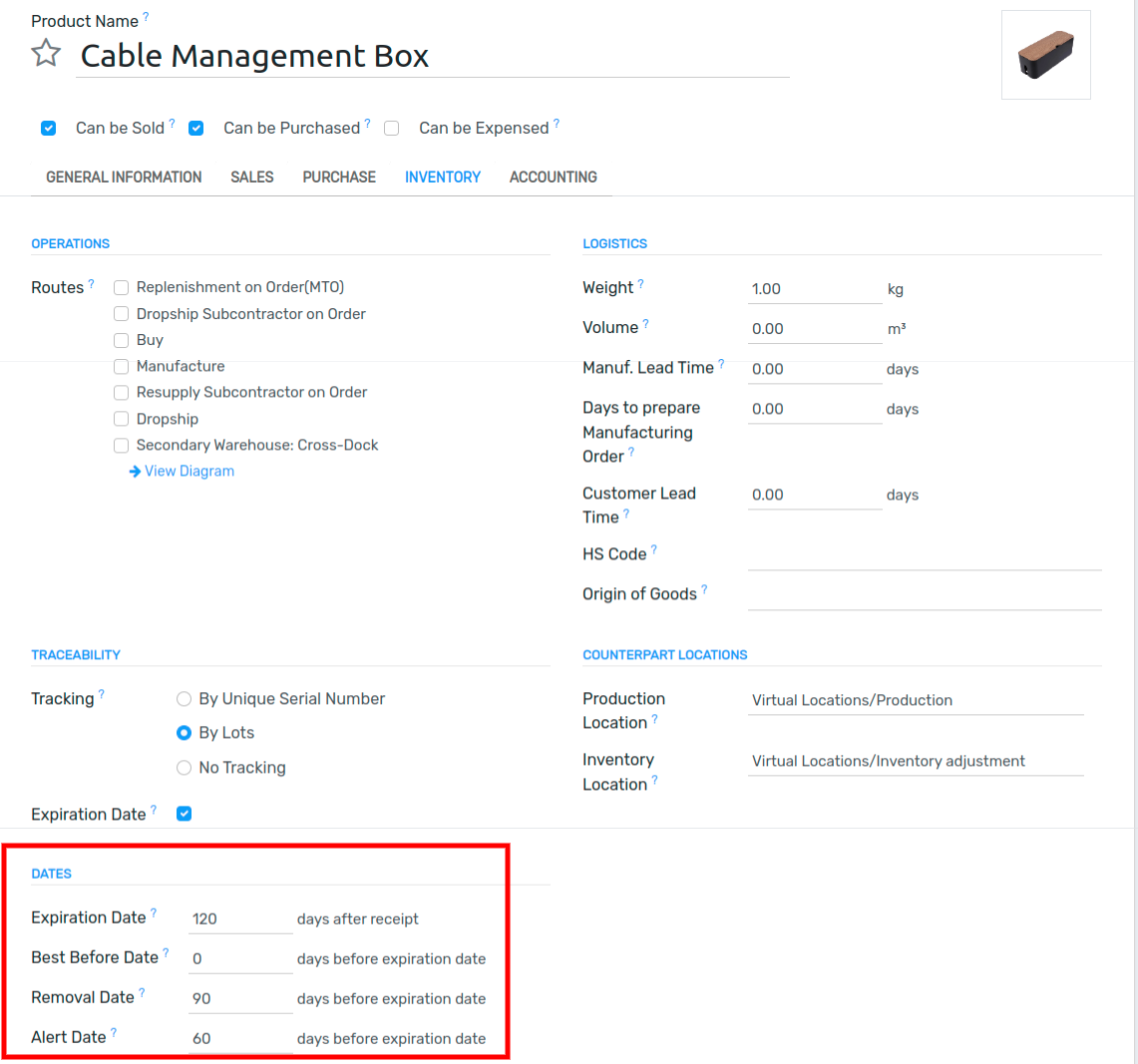The width and height of the screenshot is (1138, 1064).
Task: Show help tooltip for Alert Date
Action: coord(114,1033)
